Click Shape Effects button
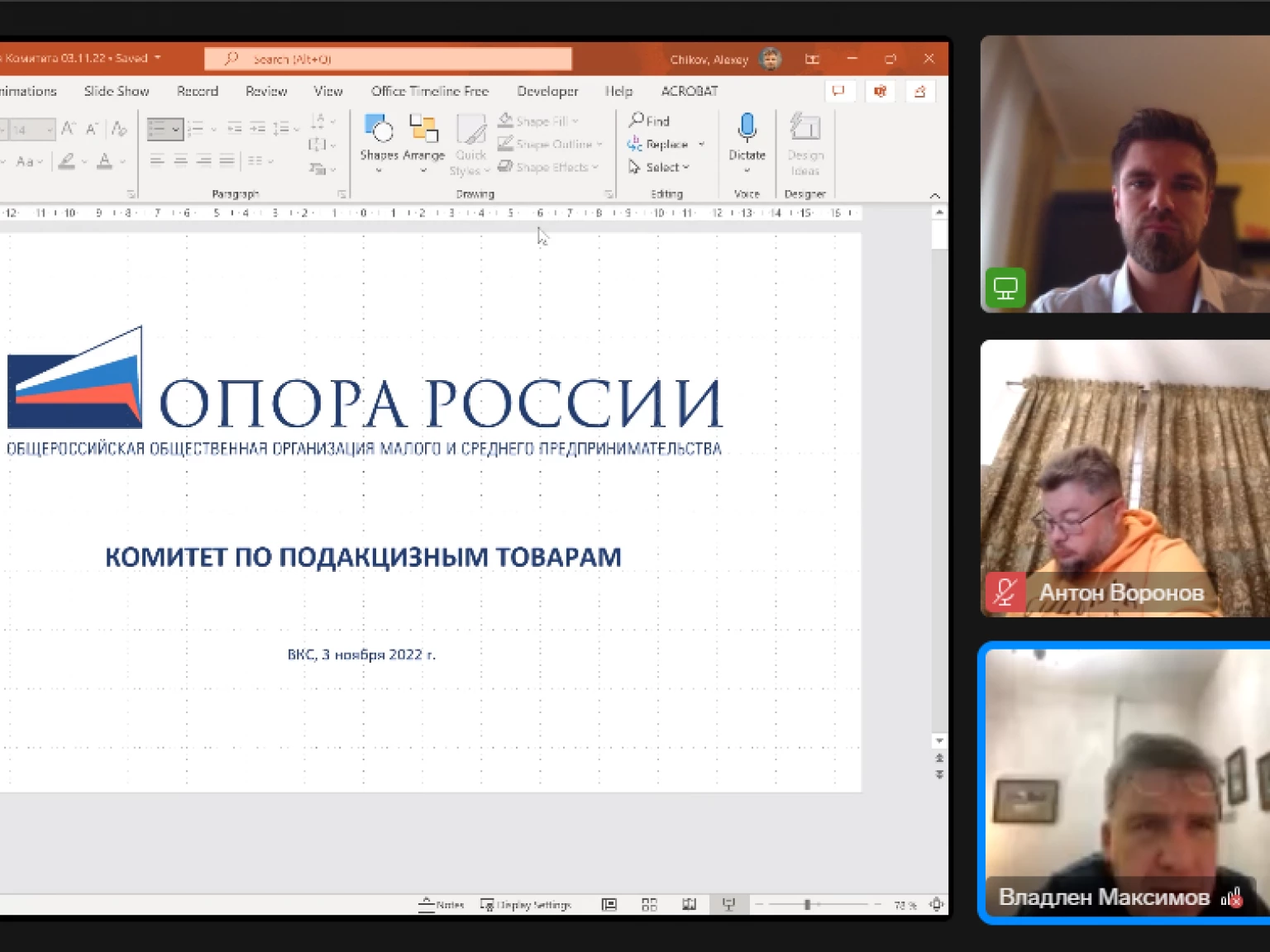1270x952 pixels. 548,167
